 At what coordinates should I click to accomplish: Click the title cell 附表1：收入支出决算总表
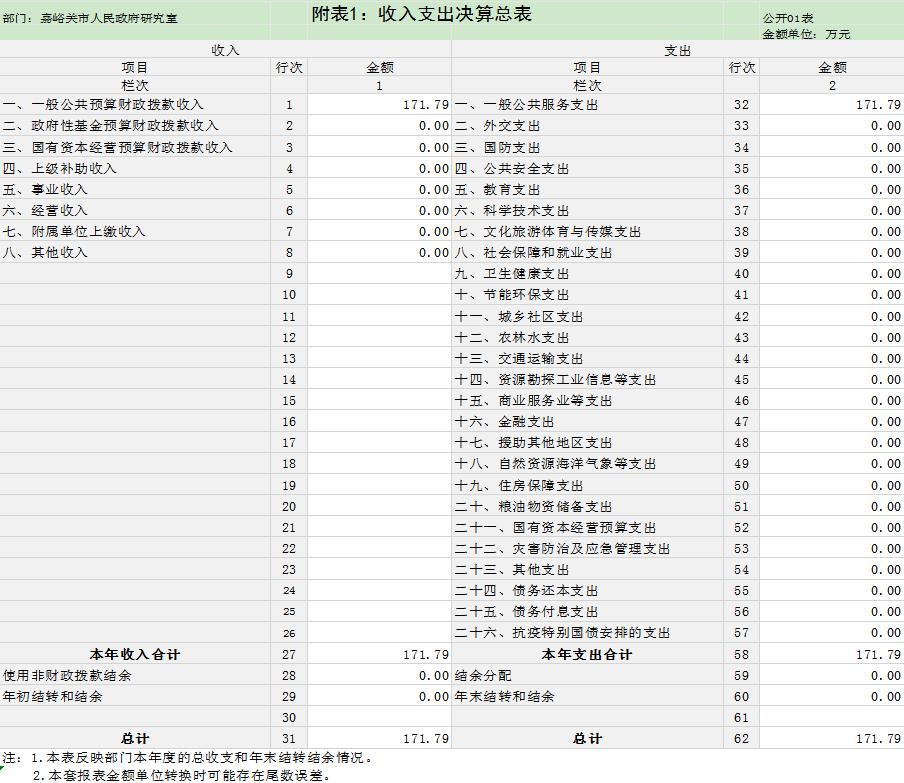(421, 14)
